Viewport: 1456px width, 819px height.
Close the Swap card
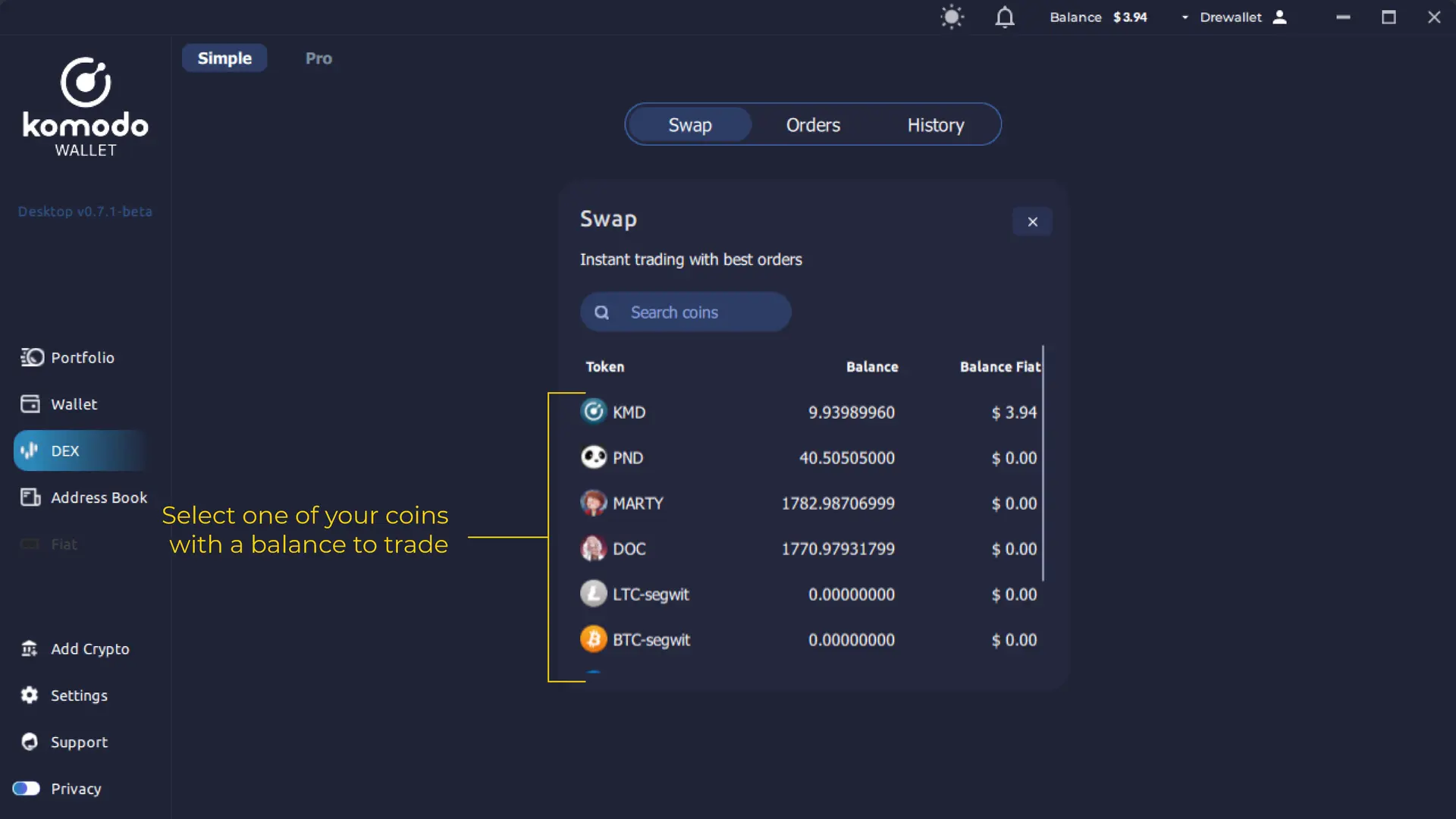click(x=1032, y=221)
